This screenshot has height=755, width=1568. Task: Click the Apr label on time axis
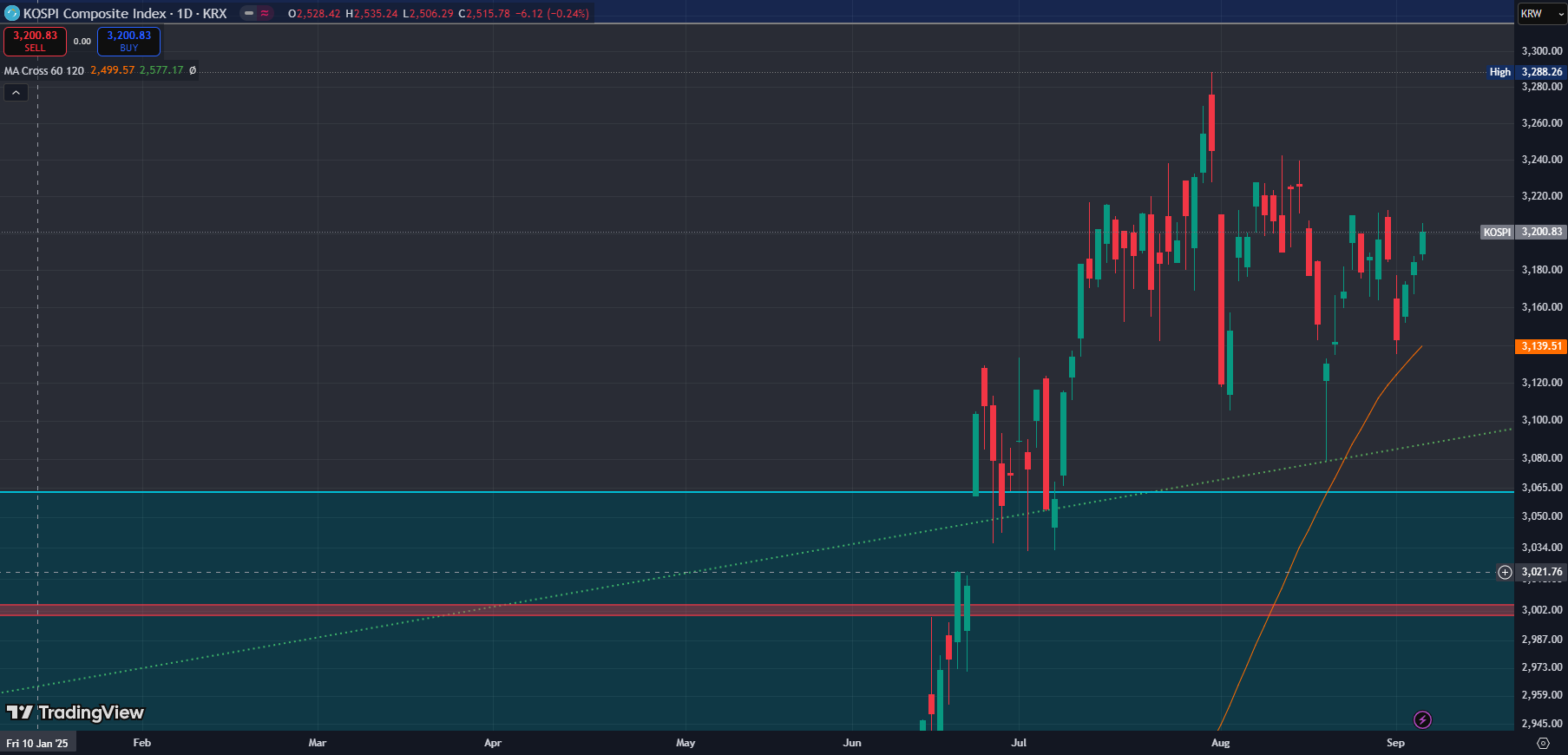[x=493, y=743]
